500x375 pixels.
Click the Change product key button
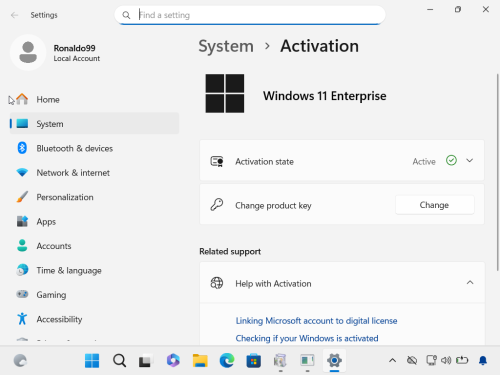click(x=435, y=205)
